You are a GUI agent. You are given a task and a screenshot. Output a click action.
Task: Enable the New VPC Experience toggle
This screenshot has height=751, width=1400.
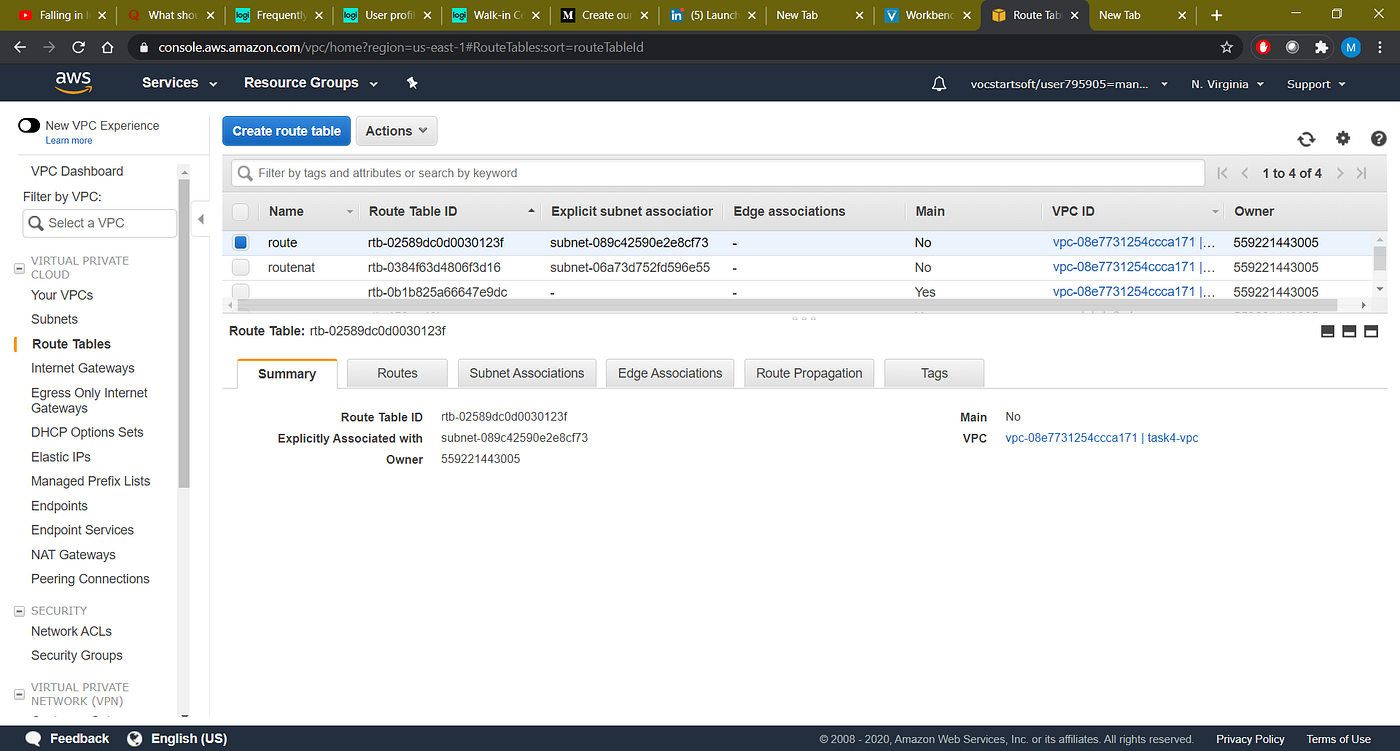(28, 125)
